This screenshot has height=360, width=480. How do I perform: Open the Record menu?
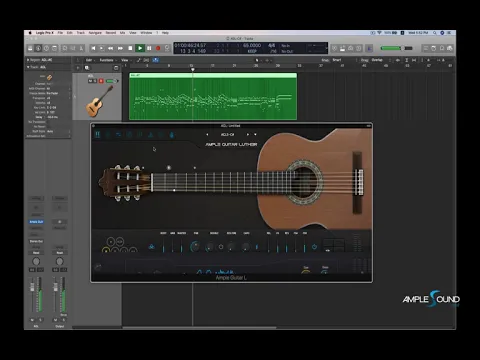111,33
